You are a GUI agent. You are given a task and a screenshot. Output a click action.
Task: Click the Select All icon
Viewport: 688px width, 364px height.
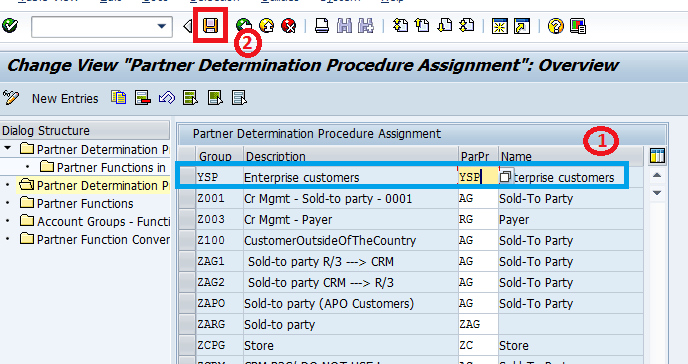click(x=190, y=97)
